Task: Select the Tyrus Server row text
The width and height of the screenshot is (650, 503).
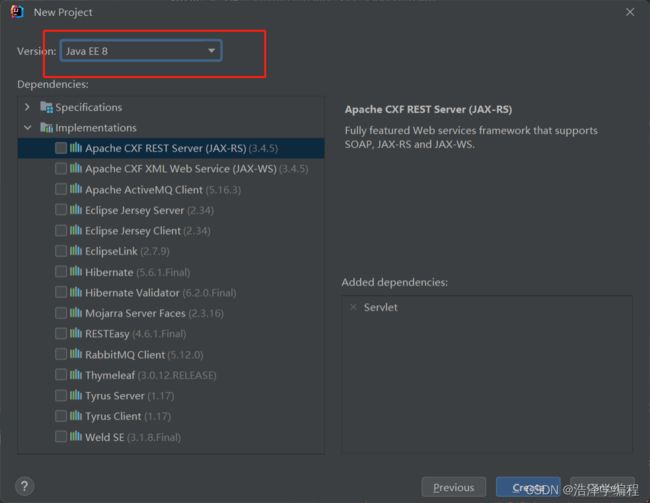Action: tap(129, 396)
